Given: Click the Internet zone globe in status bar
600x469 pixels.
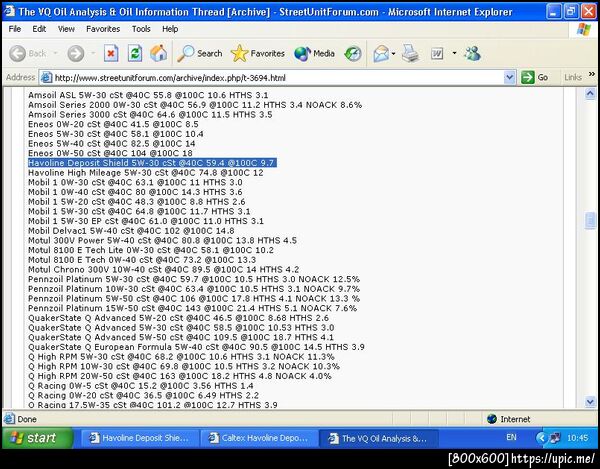Looking at the screenshot, I should 492,419.
